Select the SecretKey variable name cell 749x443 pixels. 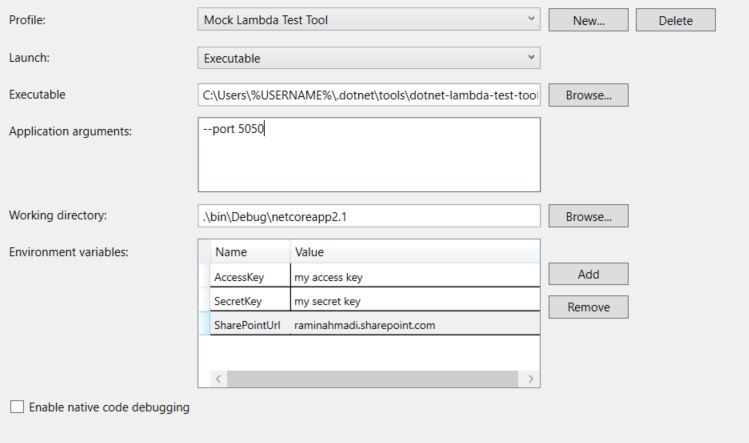point(249,301)
